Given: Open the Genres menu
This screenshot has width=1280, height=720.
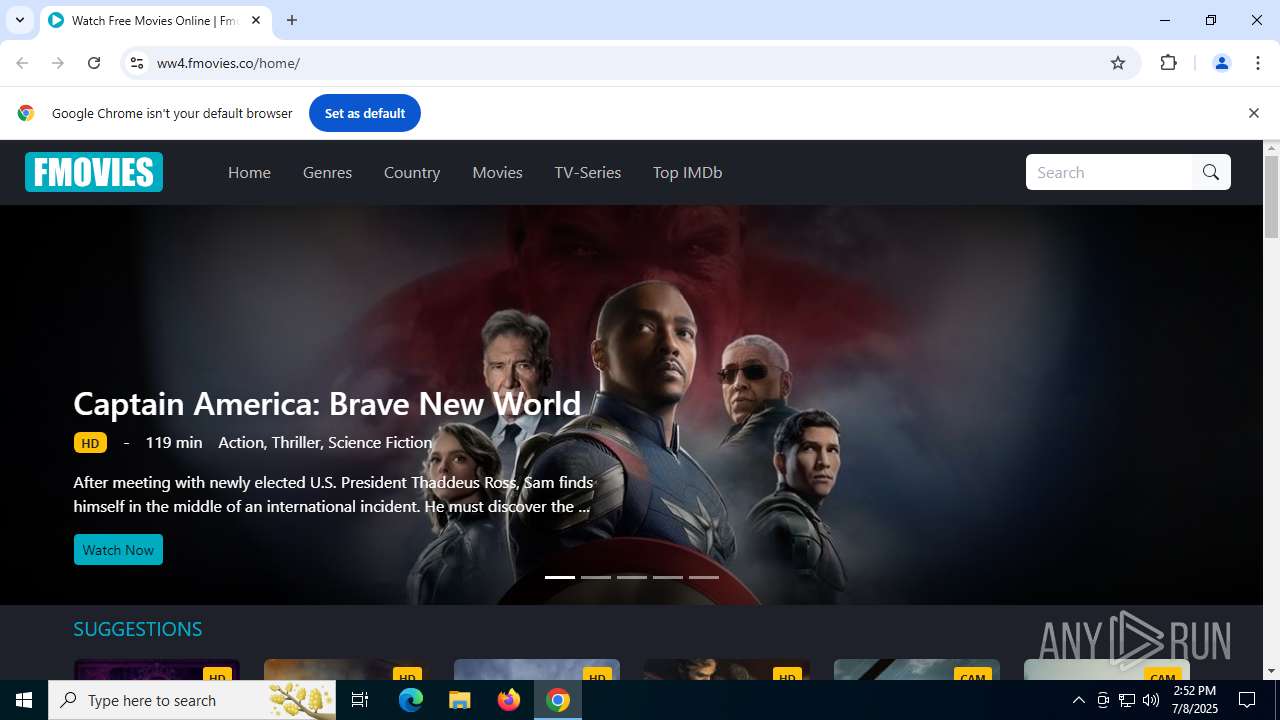Looking at the screenshot, I should coord(327,172).
